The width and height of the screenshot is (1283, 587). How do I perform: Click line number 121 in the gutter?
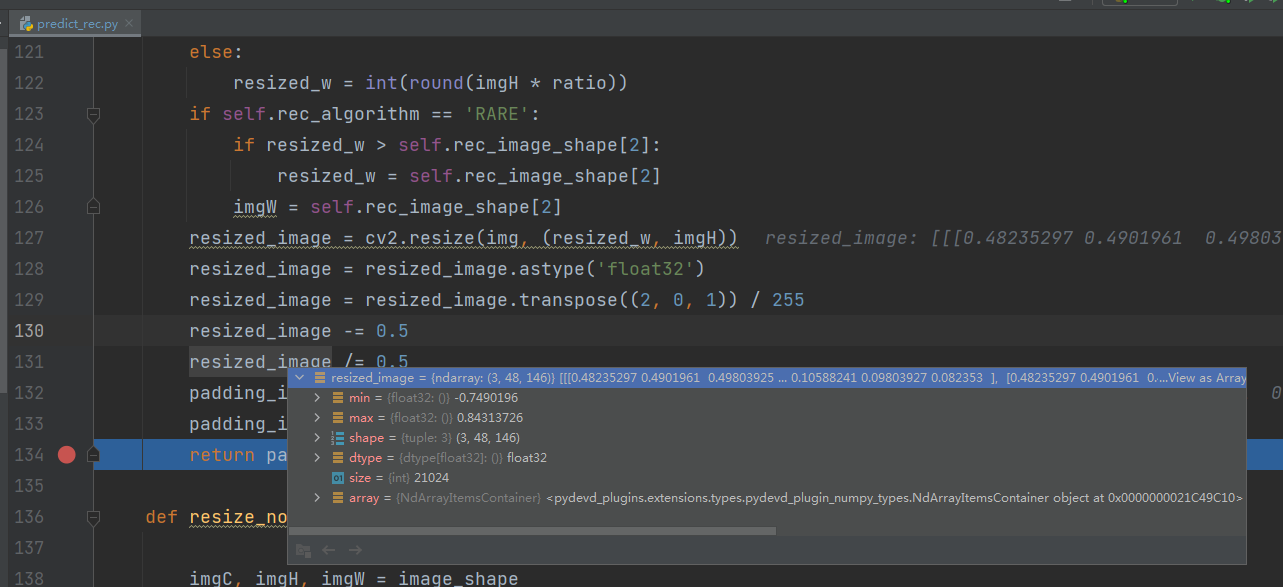click(28, 52)
